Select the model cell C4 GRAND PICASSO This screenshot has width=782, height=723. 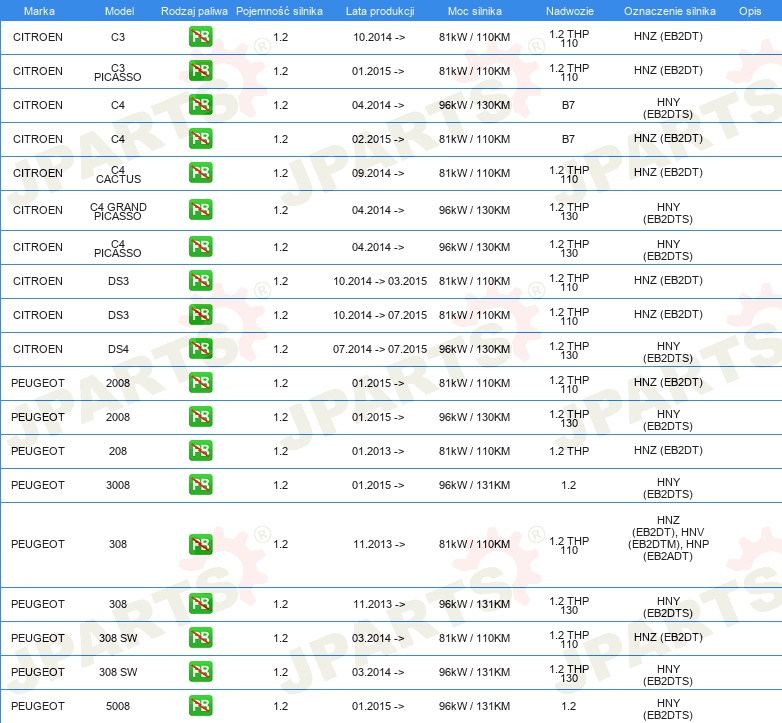click(118, 211)
